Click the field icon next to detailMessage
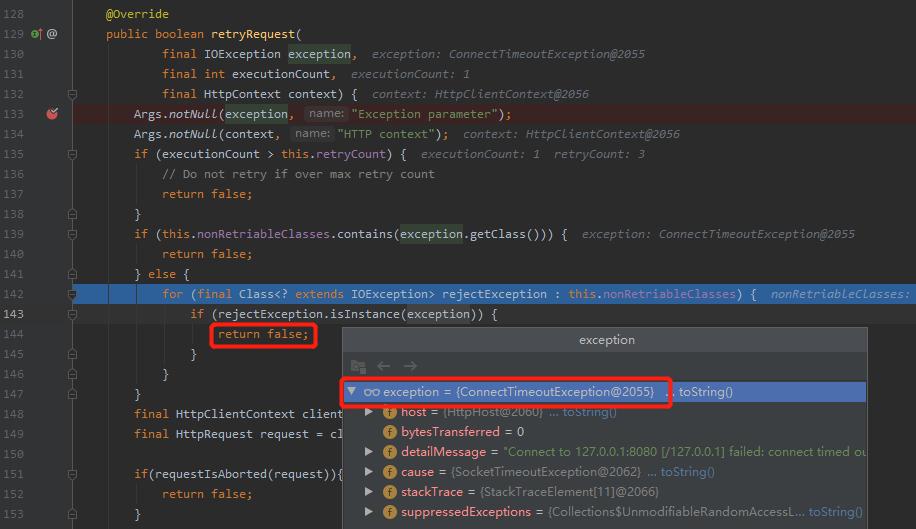The width and height of the screenshot is (916, 529). [x=390, y=452]
